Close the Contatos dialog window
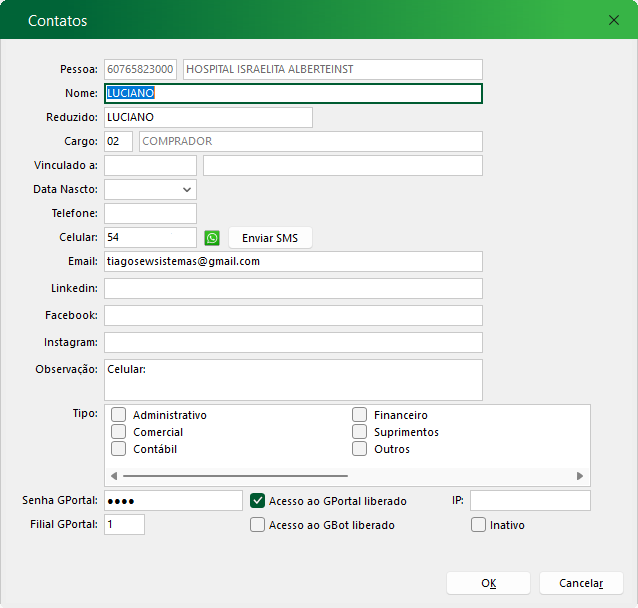The height and width of the screenshot is (608, 638). (x=614, y=20)
